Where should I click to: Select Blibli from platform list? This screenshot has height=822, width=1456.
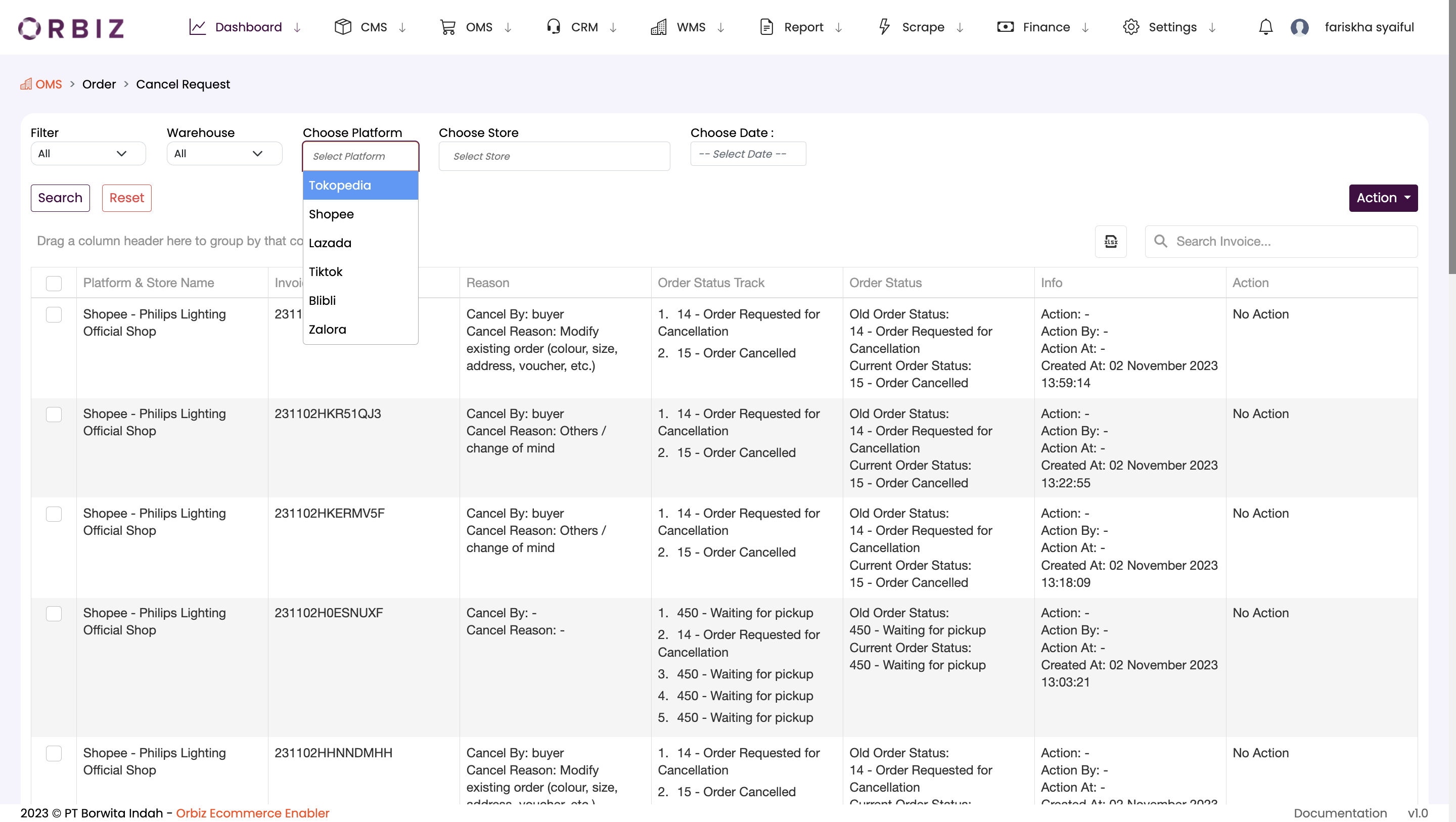(360, 301)
